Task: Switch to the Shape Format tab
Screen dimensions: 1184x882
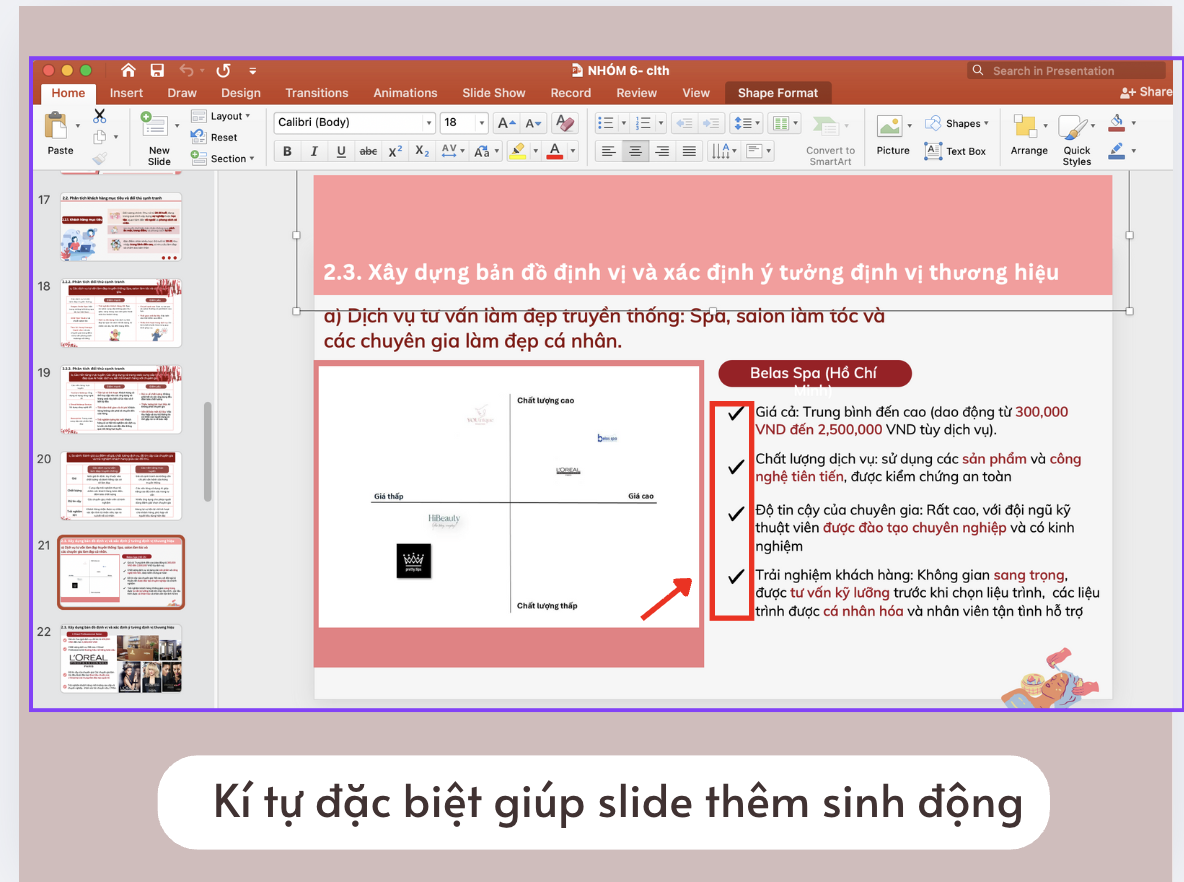Action: [x=778, y=92]
